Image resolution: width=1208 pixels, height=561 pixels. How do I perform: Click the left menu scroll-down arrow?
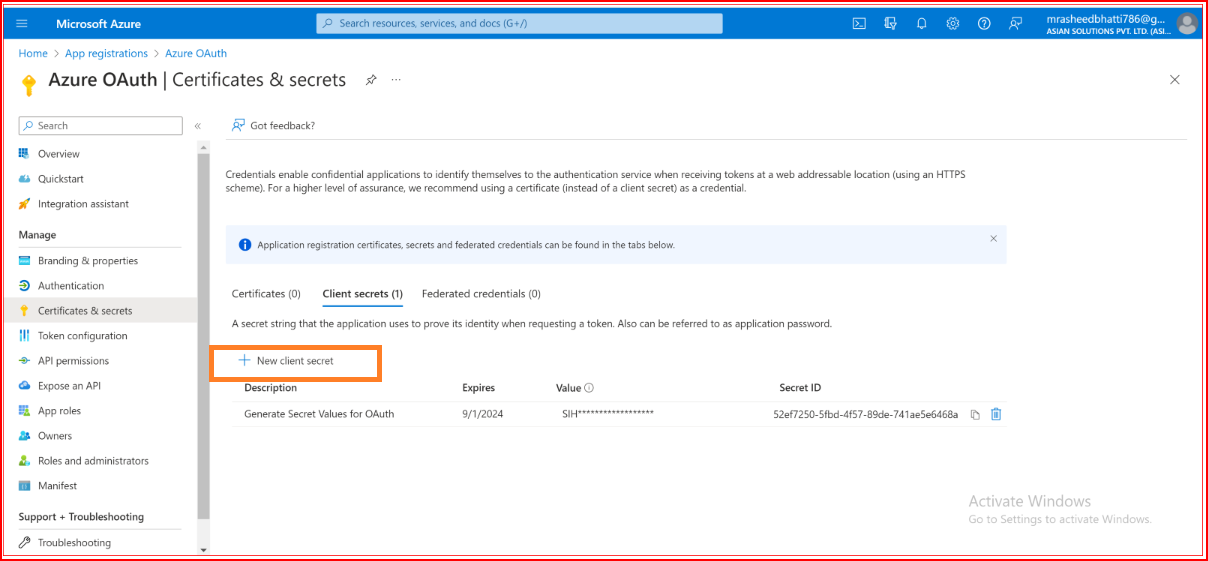pos(204,549)
